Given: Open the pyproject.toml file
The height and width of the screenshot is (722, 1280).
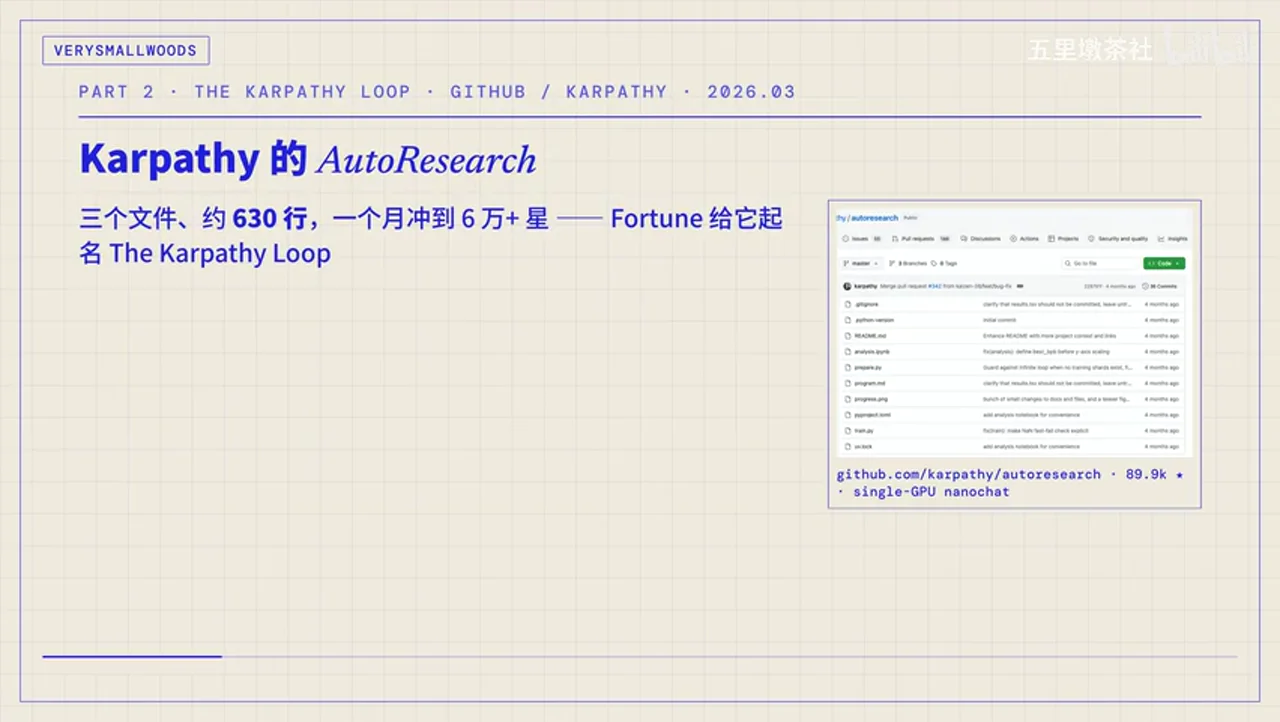Looking at the screenshot, I should coord(872,415).
